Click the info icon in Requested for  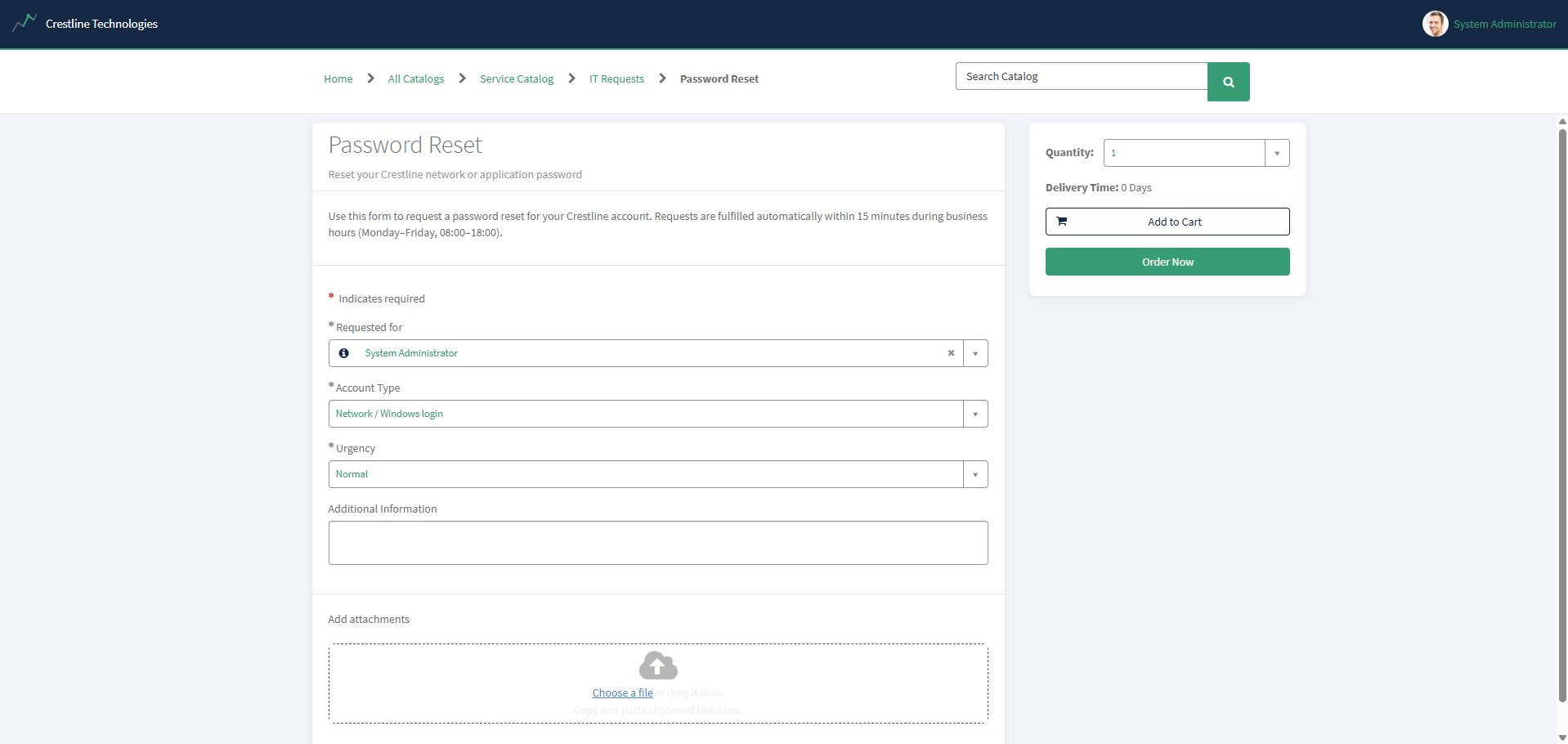tap(344, 353)
